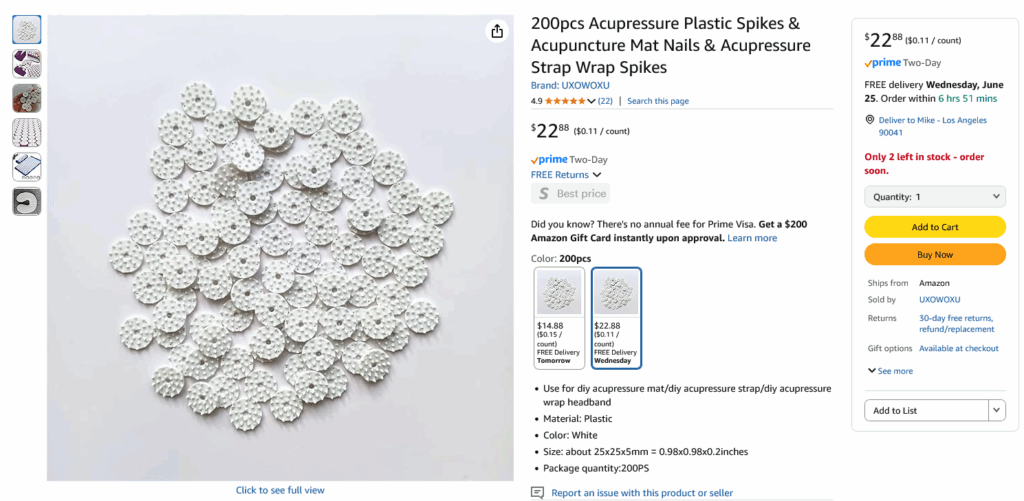
Task: Open the Add to List dropdown arrow
Action: (x=996, y=410)
